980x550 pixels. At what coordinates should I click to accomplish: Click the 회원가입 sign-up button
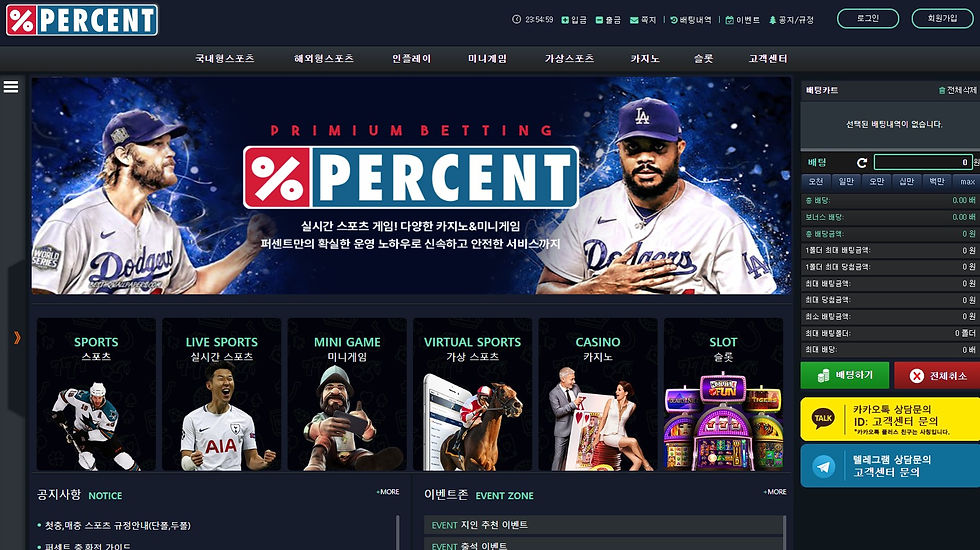pyautogui.click(x=942, y=19)
